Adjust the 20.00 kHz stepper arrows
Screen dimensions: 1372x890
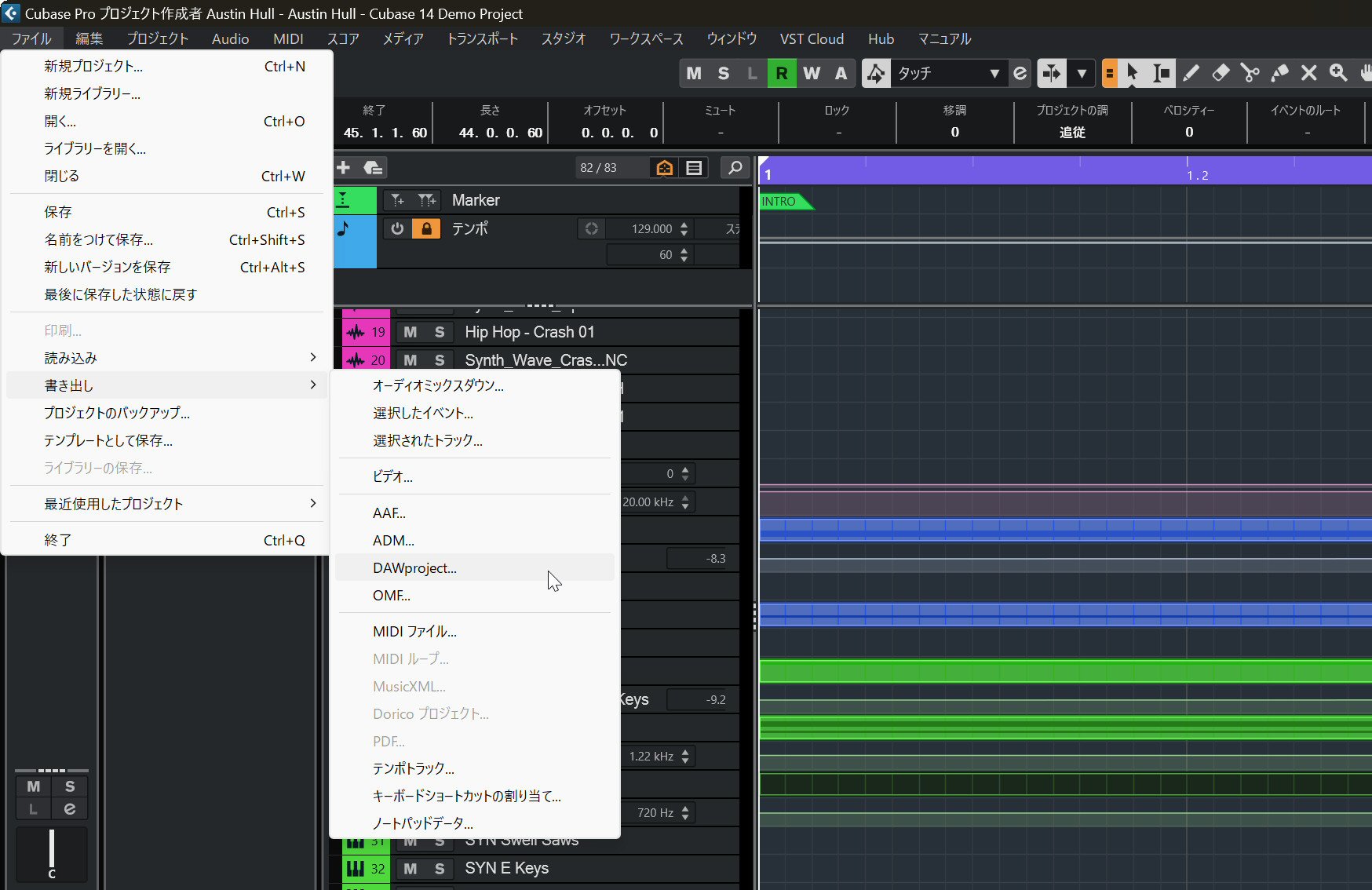(685, 502)
